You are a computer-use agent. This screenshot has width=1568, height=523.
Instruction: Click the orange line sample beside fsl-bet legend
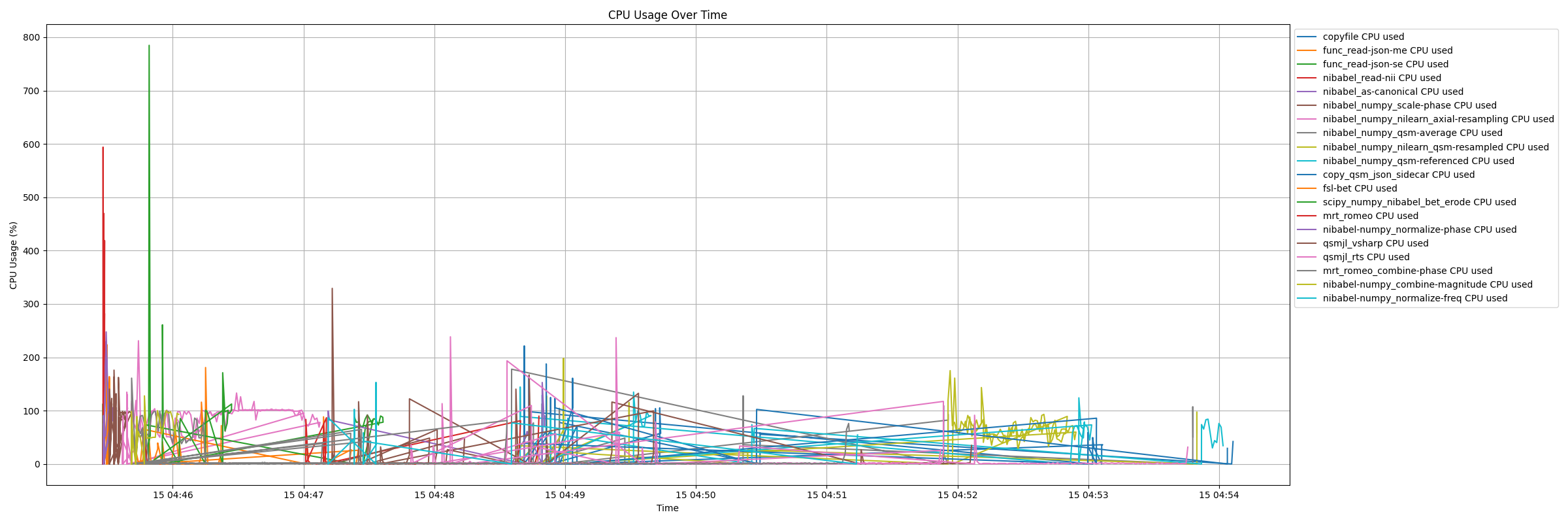[x=1307, y=189]
